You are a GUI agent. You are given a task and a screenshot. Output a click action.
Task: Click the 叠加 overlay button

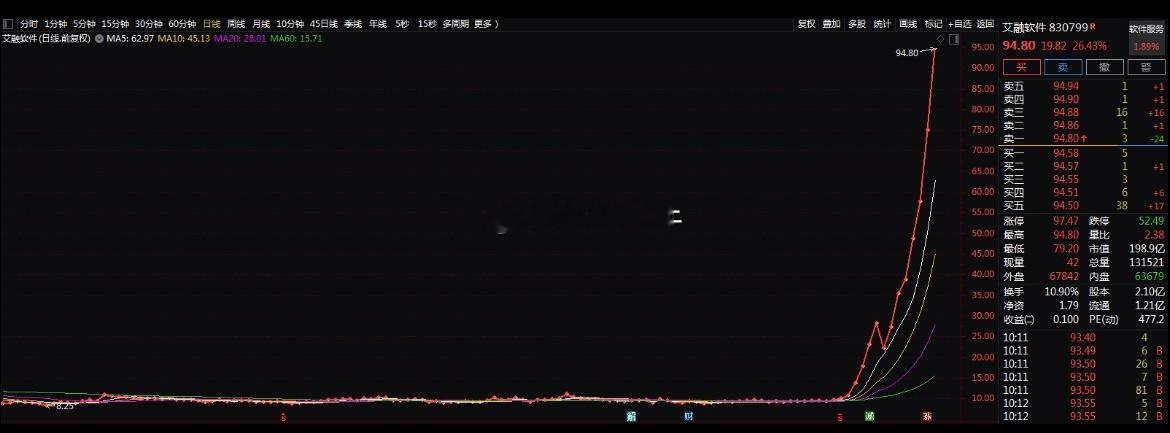click(831, 24)
